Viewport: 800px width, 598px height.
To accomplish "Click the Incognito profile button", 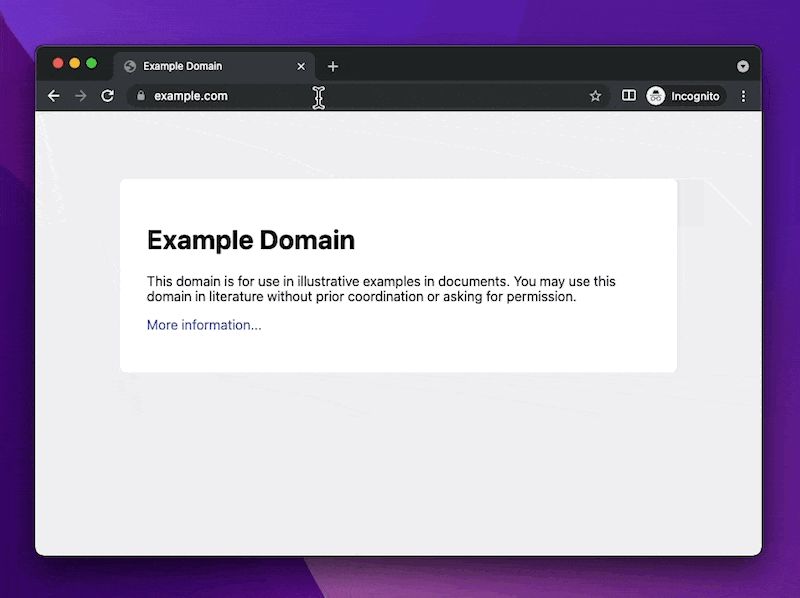I will tap(685, 96).
